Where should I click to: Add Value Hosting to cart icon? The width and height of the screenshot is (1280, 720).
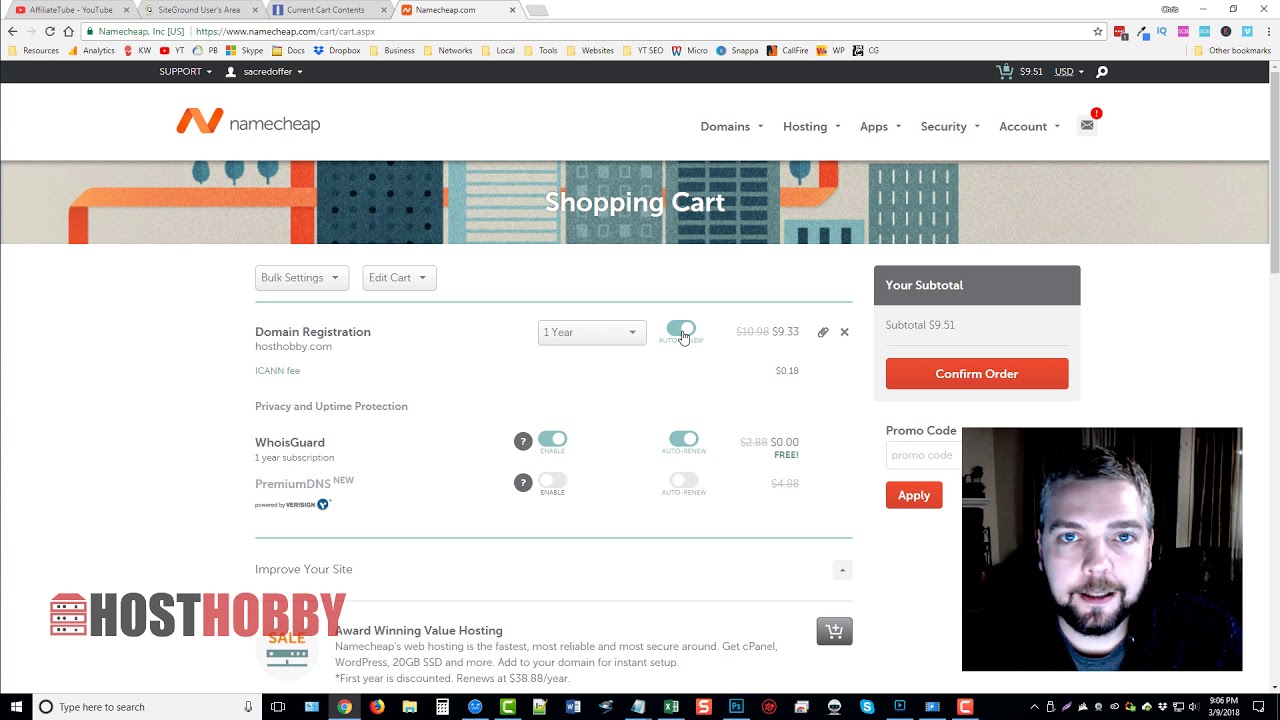point(834,631)
